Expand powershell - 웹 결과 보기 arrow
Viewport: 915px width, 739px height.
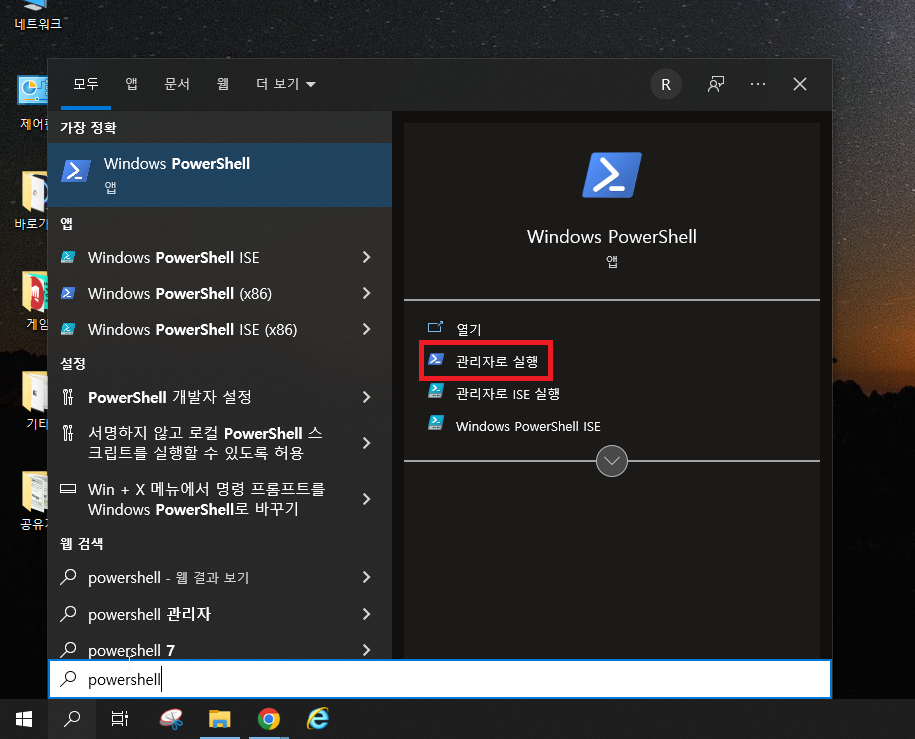tap(366, 577)
